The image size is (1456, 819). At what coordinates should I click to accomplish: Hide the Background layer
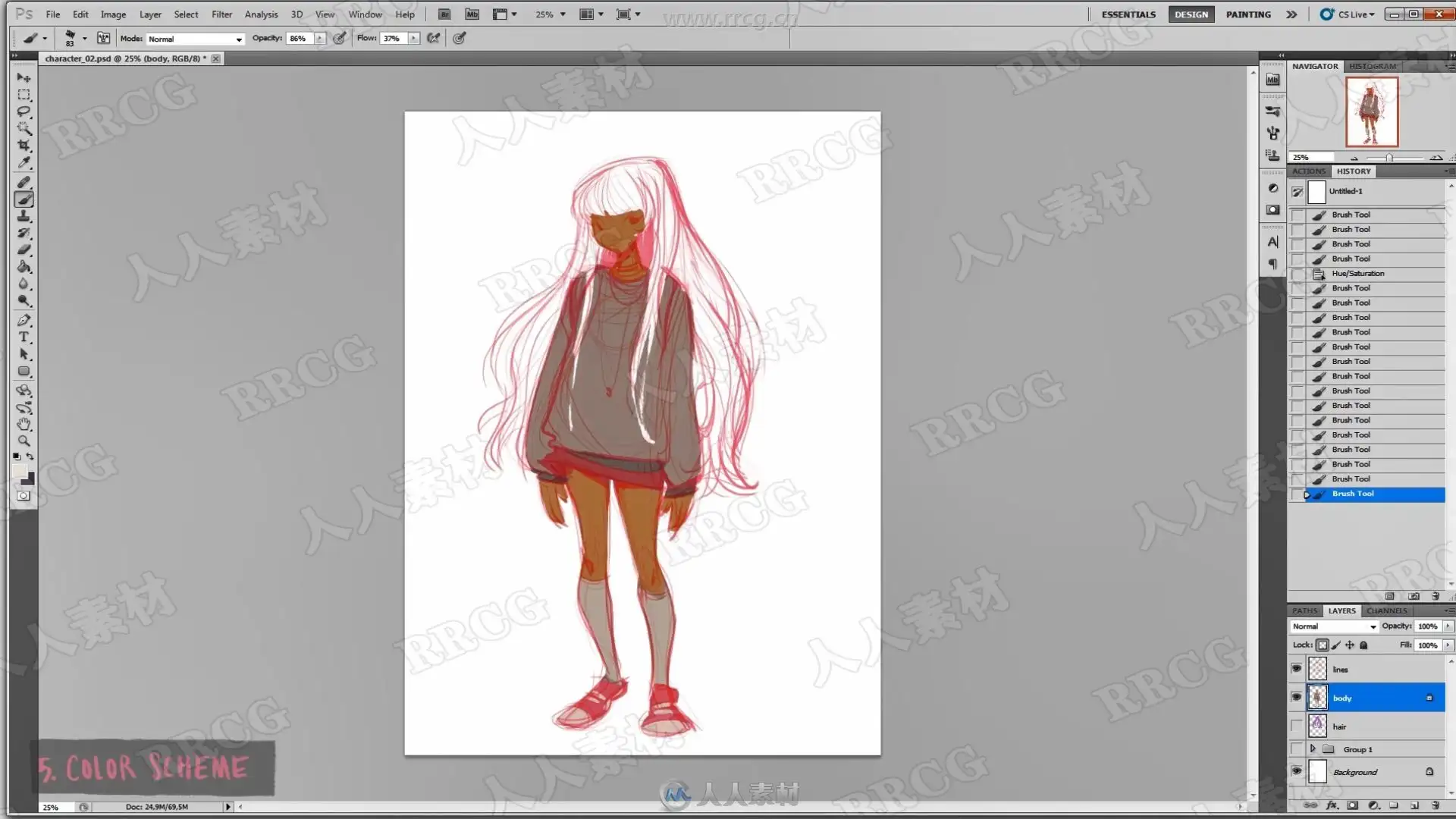pos(1297,771)
